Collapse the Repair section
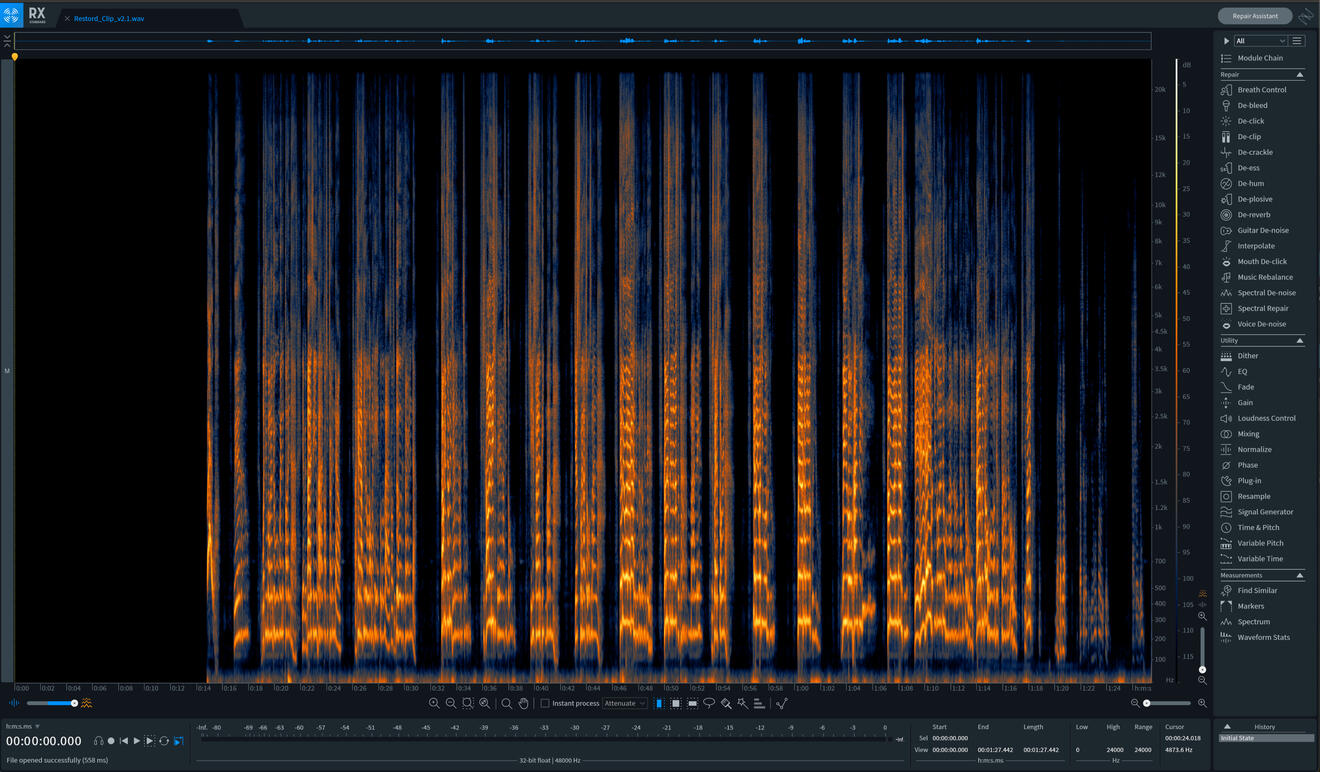The width and height of the screenshot is (1320, 772). 1300,75
